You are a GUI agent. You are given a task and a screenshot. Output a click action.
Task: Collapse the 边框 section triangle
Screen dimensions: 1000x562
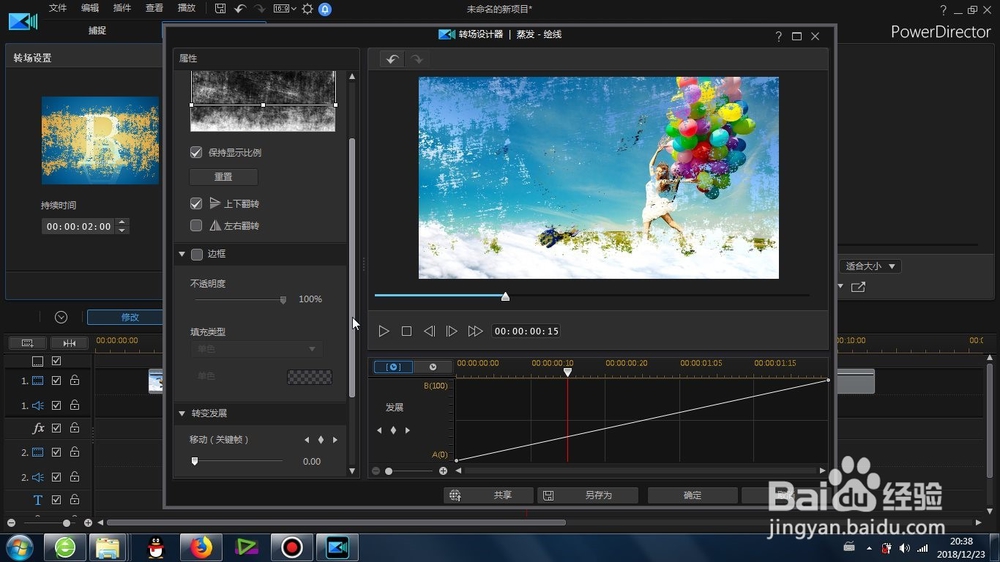tap(182, 254)
